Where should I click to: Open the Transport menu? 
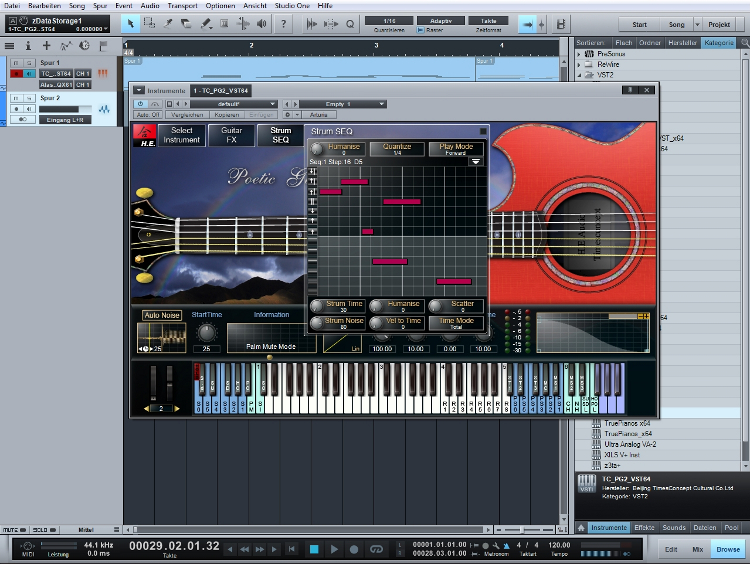(x=182, y=6)
